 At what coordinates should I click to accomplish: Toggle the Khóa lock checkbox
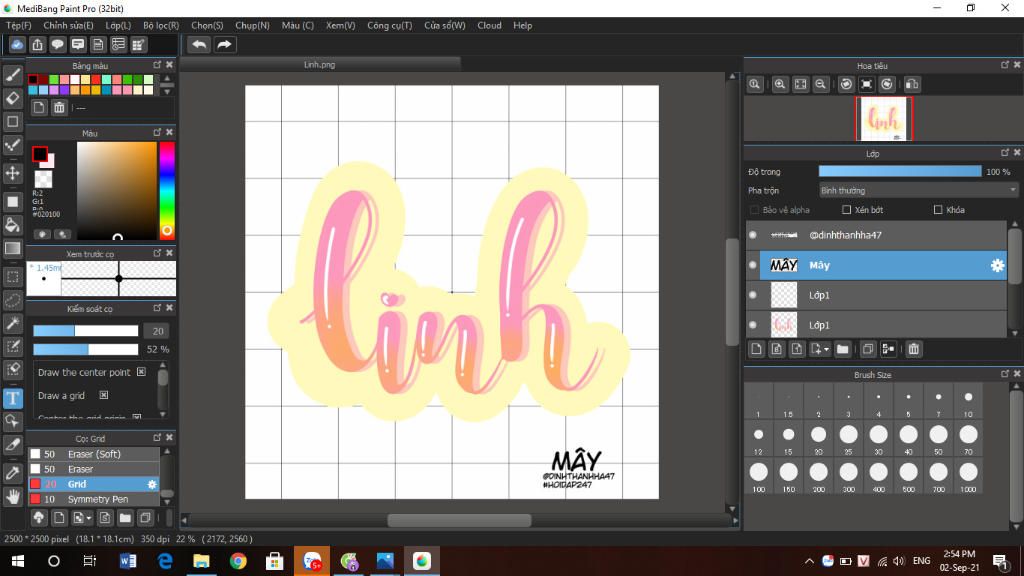coord(938,210)
